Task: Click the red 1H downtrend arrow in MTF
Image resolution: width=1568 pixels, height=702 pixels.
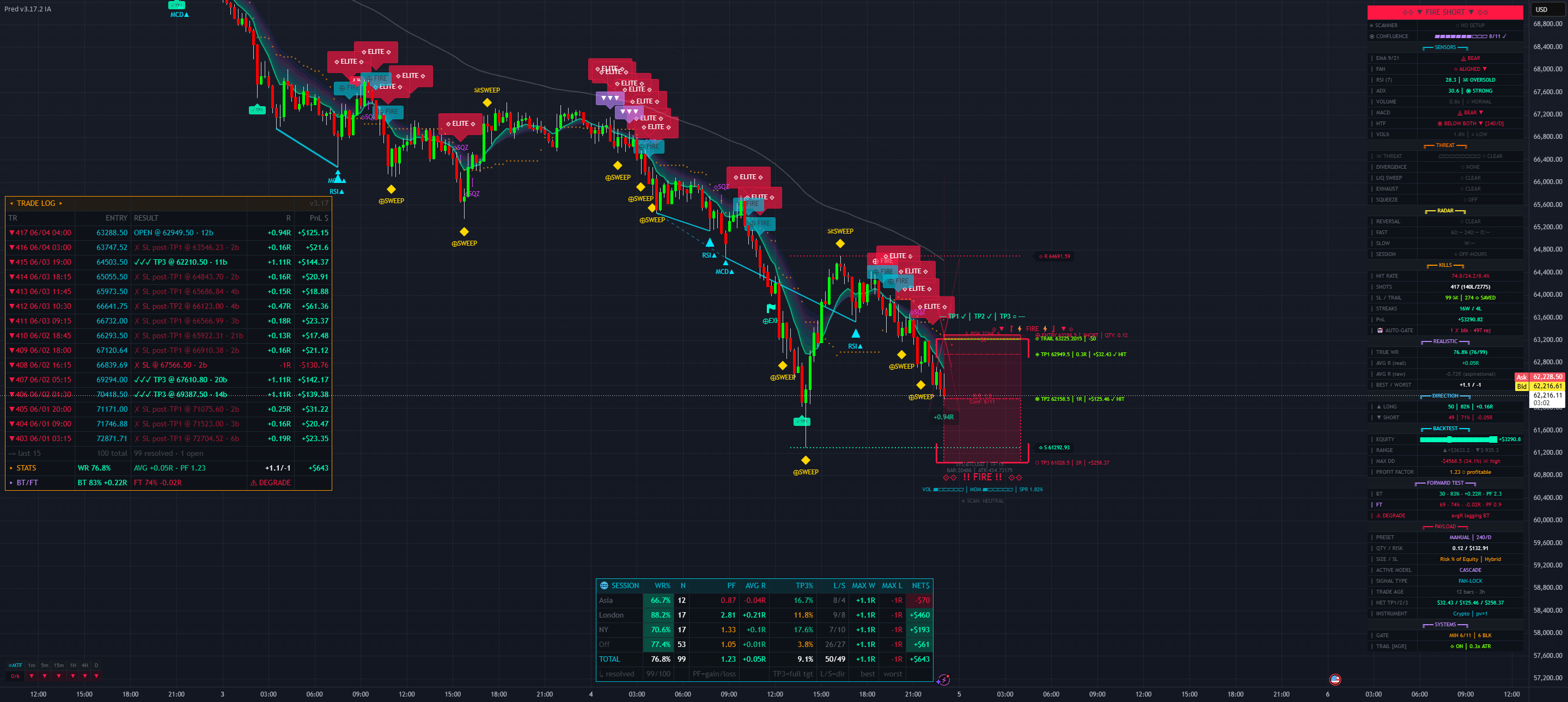Action: [x=72, y=676]
